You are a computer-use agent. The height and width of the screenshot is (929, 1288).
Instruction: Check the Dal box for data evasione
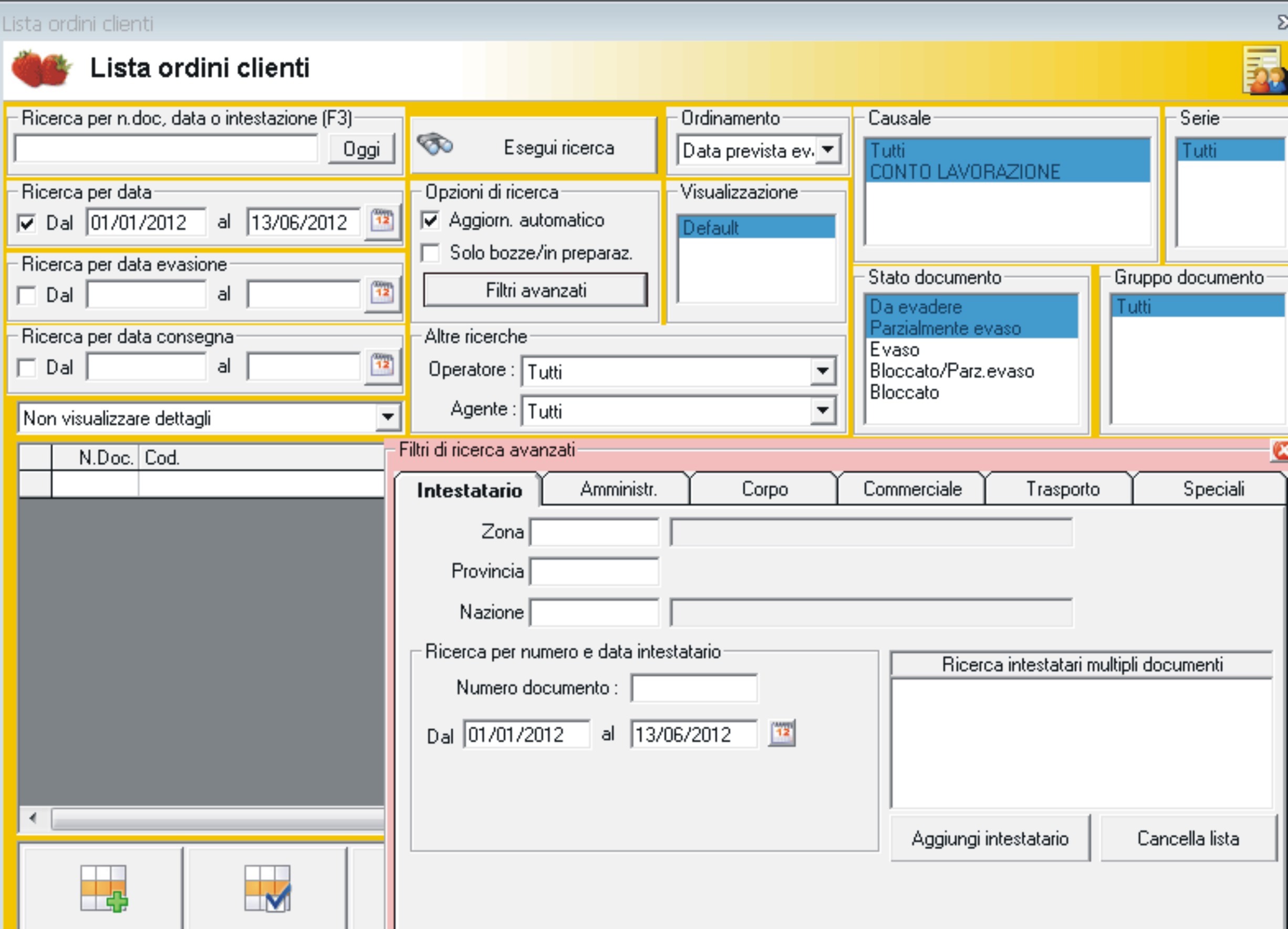(27, 295)
